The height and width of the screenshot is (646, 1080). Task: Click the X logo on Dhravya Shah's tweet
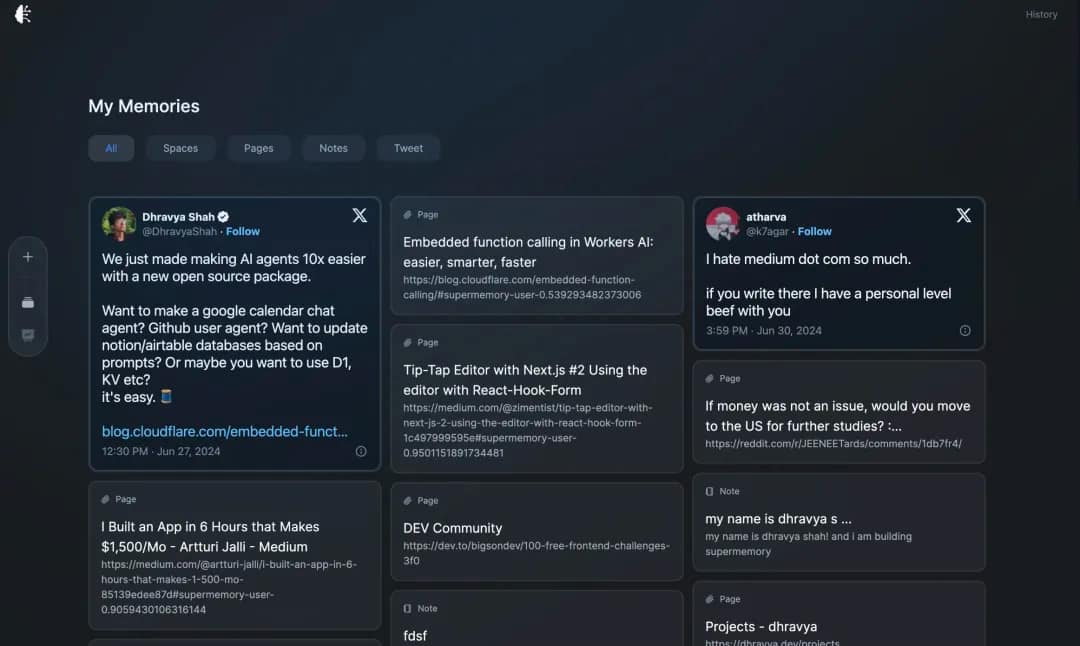coord(360,215)
